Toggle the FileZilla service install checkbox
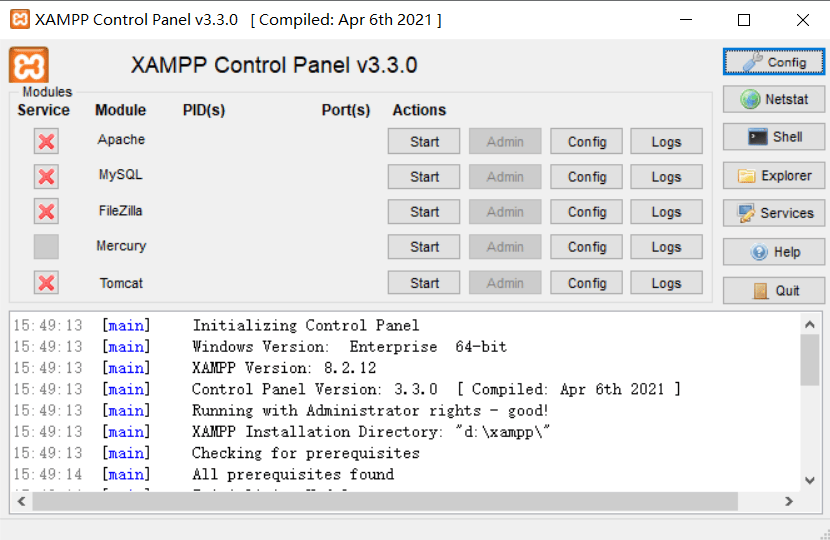The image size is (830, 540). pos(46,212)
